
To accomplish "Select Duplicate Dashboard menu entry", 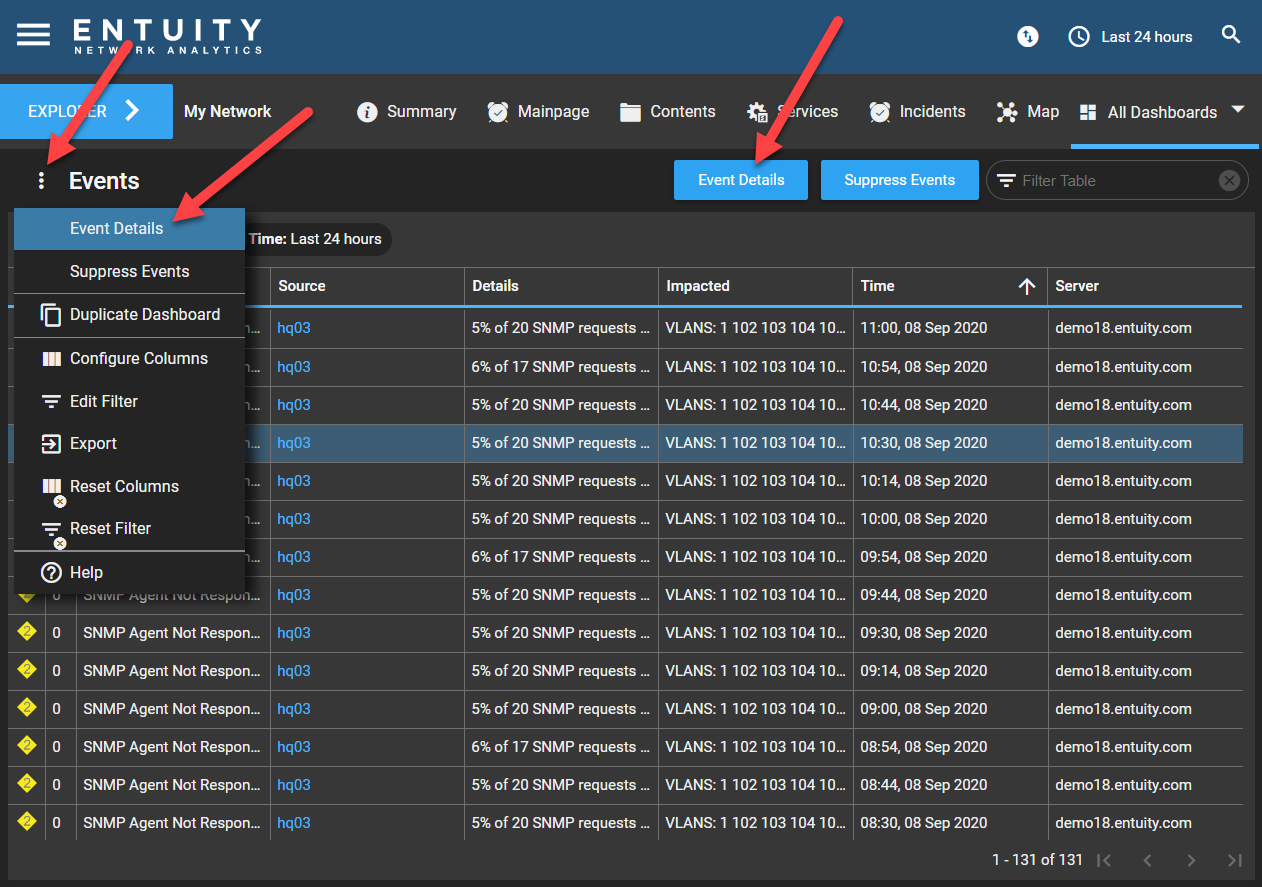I will point(129,315).
